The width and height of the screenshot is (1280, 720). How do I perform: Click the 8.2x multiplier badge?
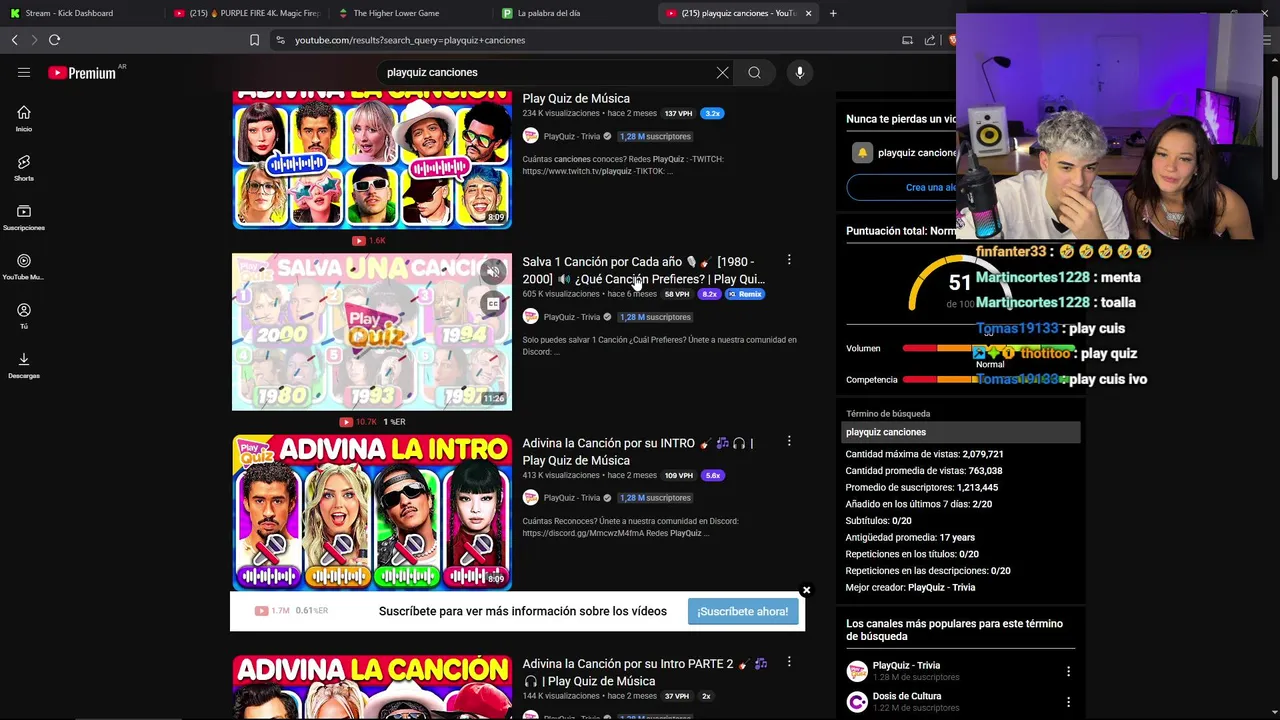click(x=710, y=294)
